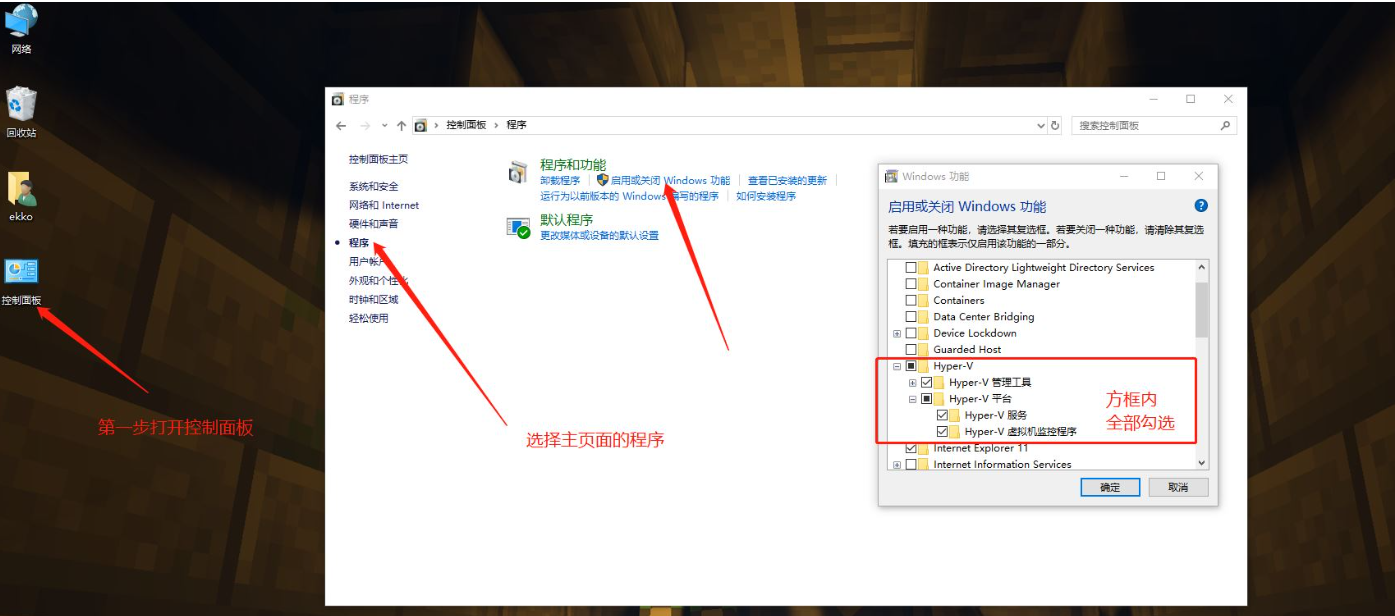This screenshot has height=616, width=1395.
Task: Open 控制面板 from the desktop icon
Action: coord(22,275)
